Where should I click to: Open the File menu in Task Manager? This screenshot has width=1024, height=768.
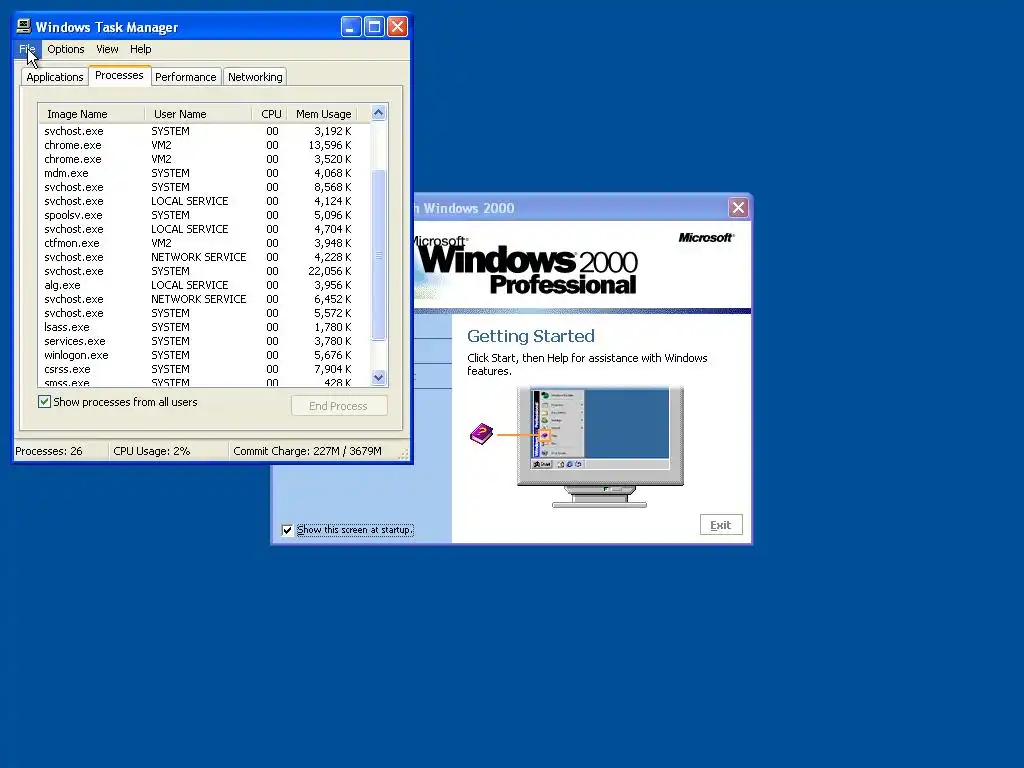tap(27, 49)
